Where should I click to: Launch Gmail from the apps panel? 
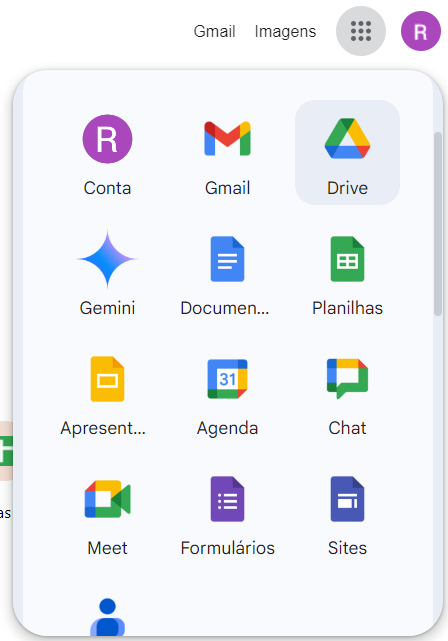tap(227, 152)
